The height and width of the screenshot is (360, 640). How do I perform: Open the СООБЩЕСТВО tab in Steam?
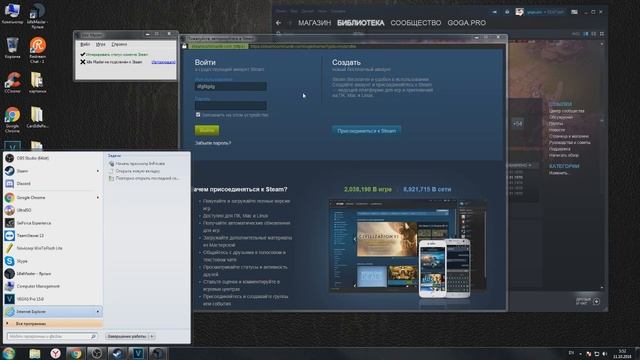(416, 23)
